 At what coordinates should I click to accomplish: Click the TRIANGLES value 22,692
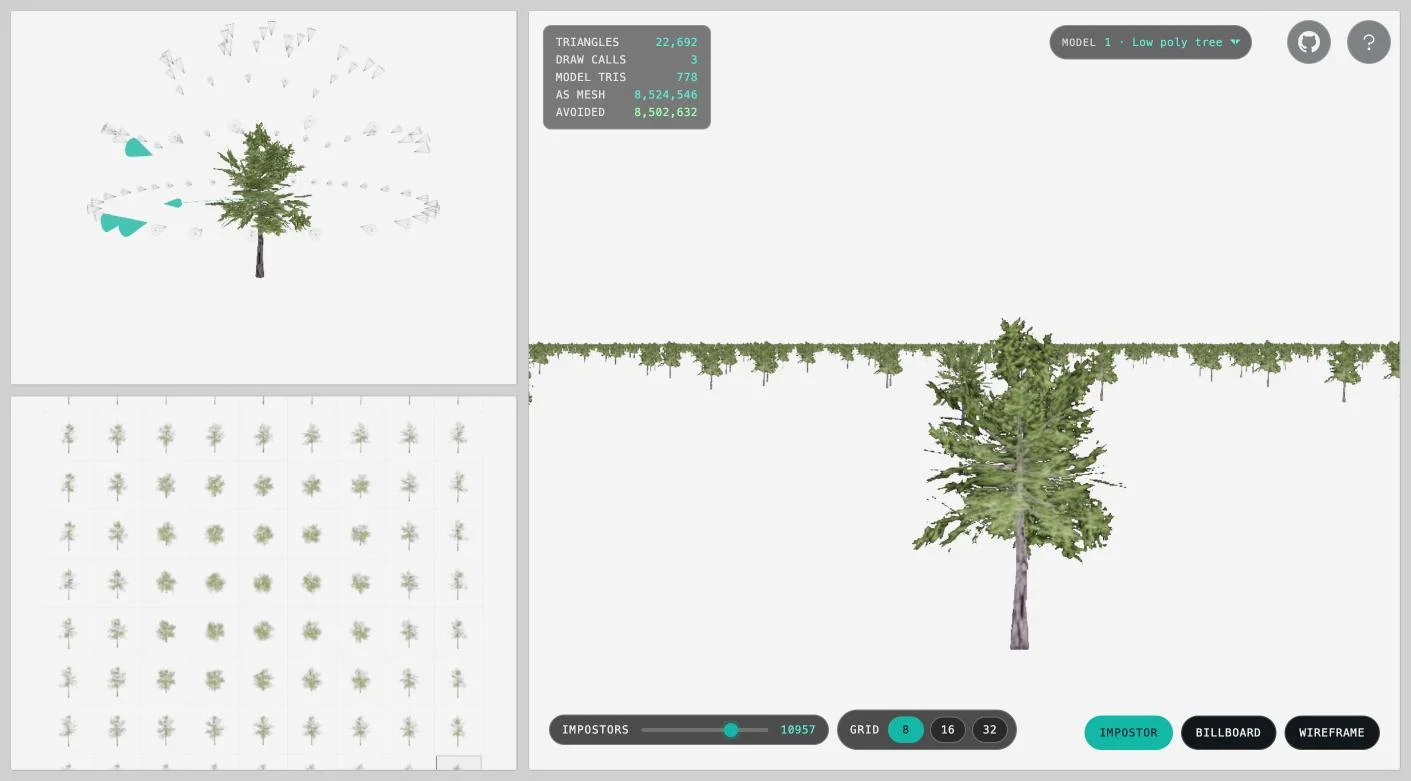click(x=676, y=42)
